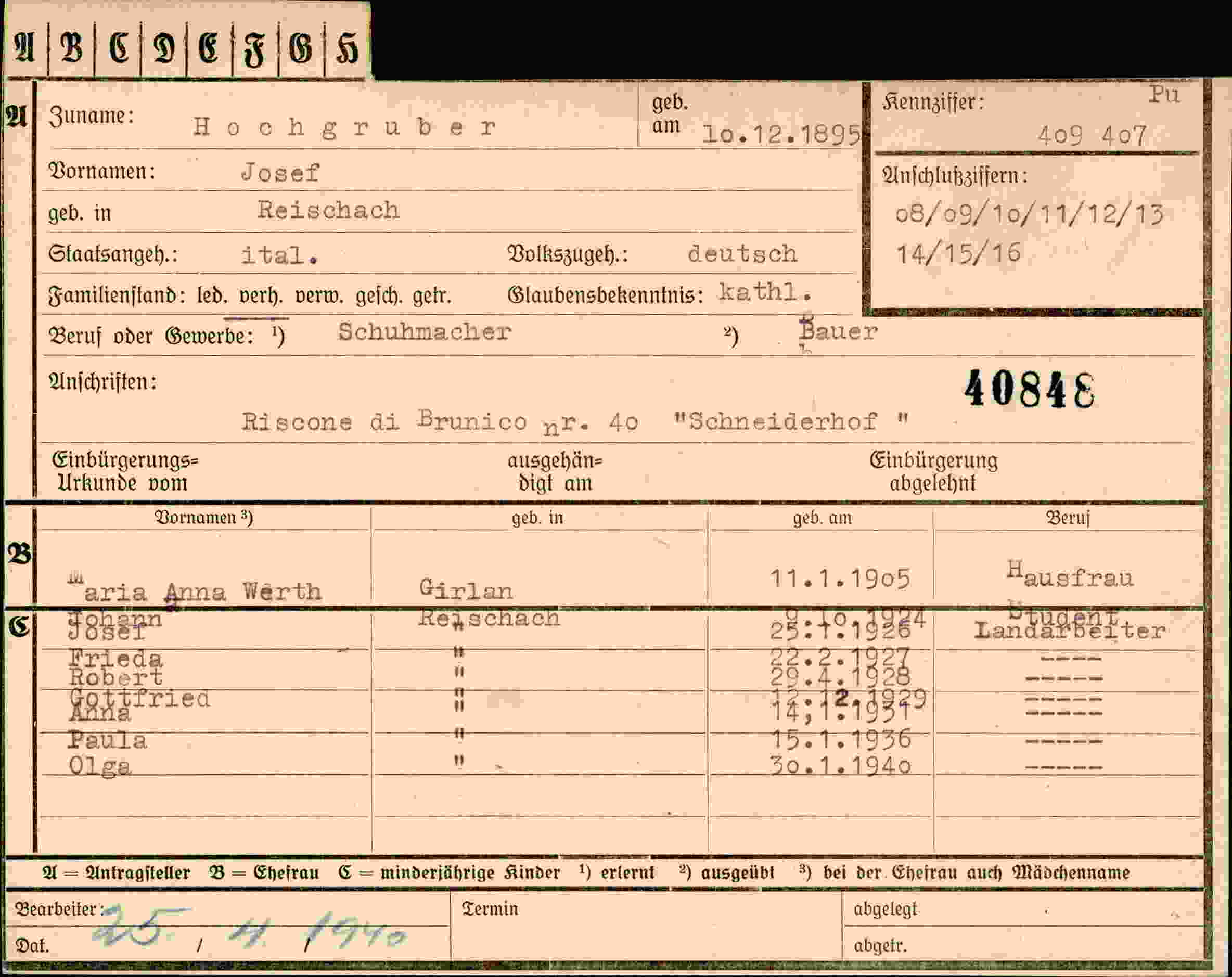The height and width of the screenshot is (977, 1232).
Task: Click the 'abgetr.' field label
Action: 880,946
